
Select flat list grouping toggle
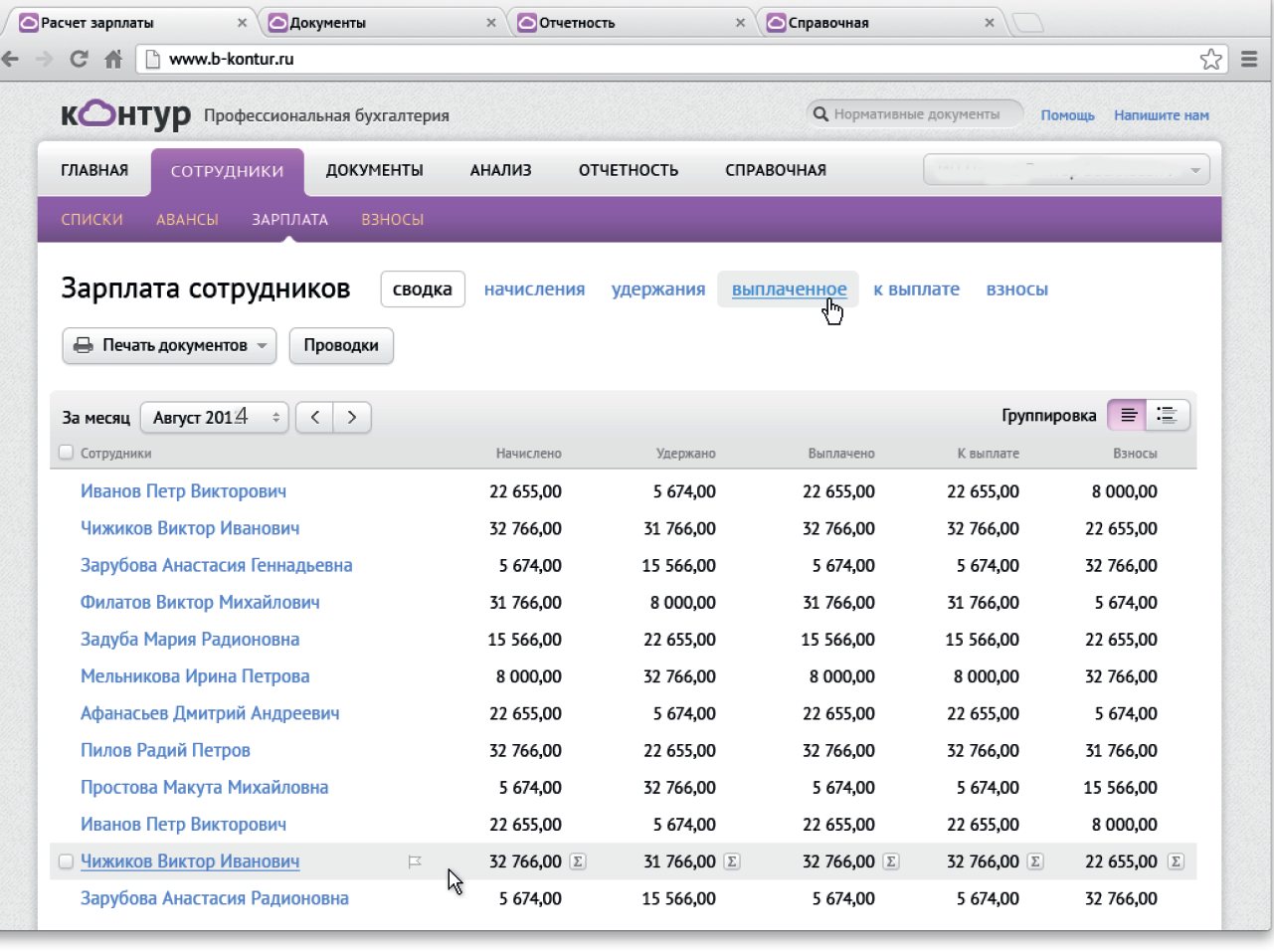[x=1128, y=416]
